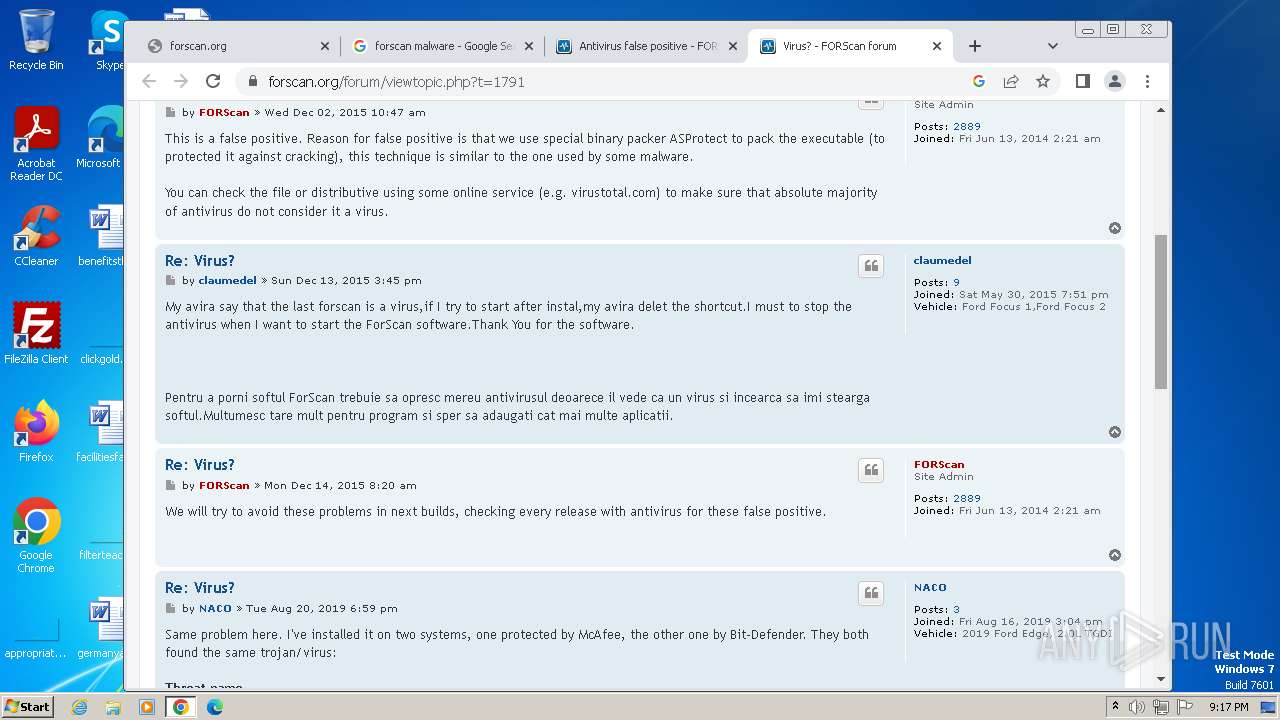
Task: Click the taskbar clock showing 9:17 PM
Action: [x=1227, y=707]
